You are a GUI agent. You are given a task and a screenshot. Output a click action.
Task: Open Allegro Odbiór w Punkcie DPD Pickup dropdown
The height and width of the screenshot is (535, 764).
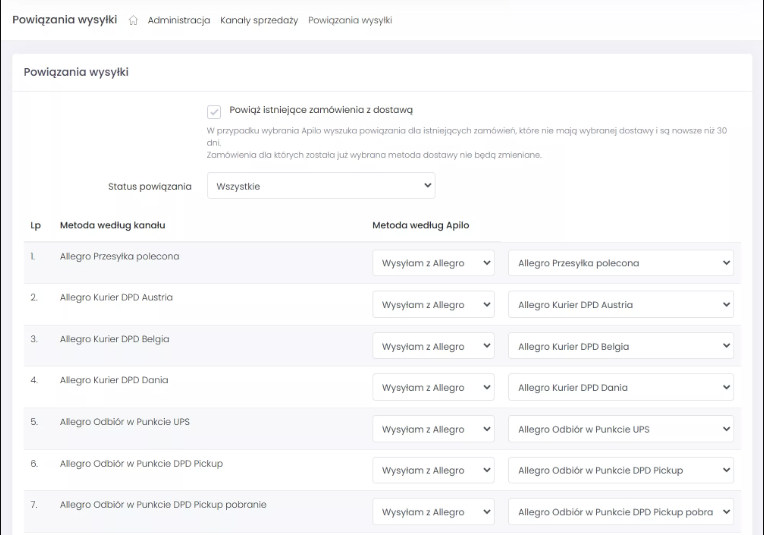pos(621,470)
